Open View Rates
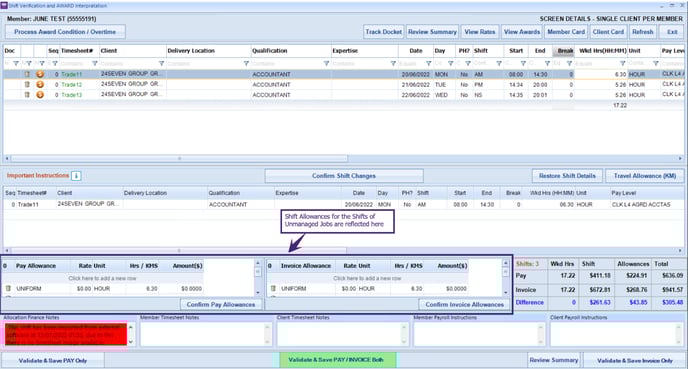This screenshot has height=369, width=688. coord(480,32)
